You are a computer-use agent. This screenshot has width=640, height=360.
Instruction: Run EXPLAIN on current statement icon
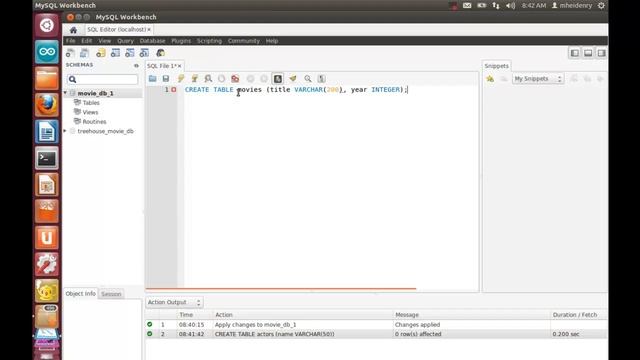[x=208, y=78]
